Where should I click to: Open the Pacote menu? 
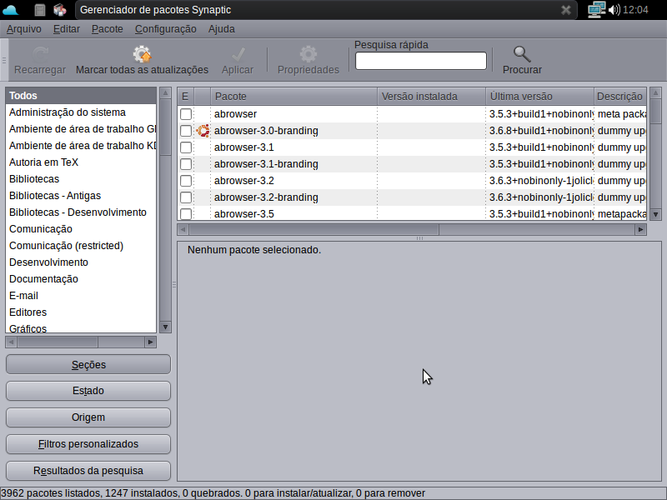coord(107,29)
